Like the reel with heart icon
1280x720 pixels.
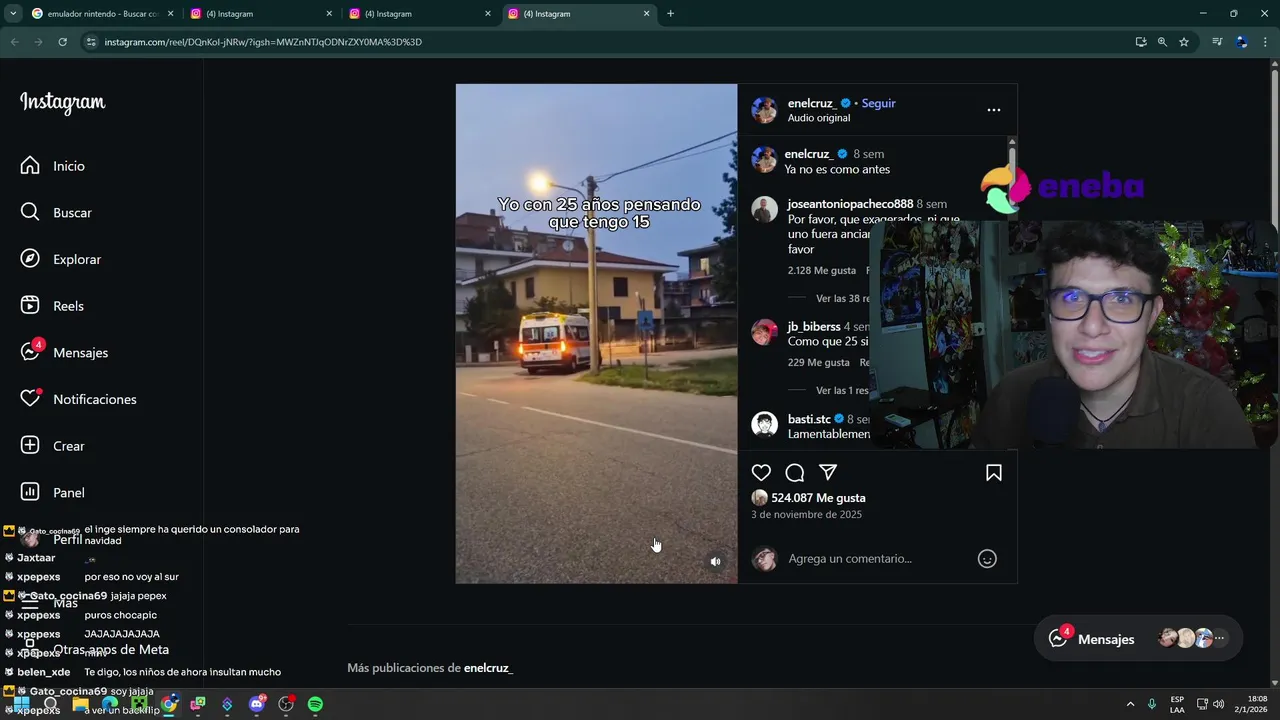pyautogui.click(x=761, y=473)
